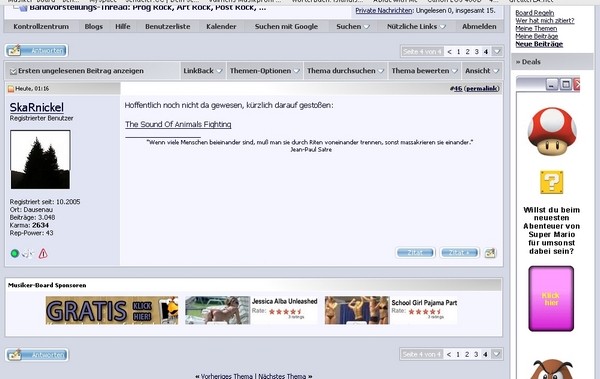Open the Kontrollzentrum menu item

click(41, 26)
